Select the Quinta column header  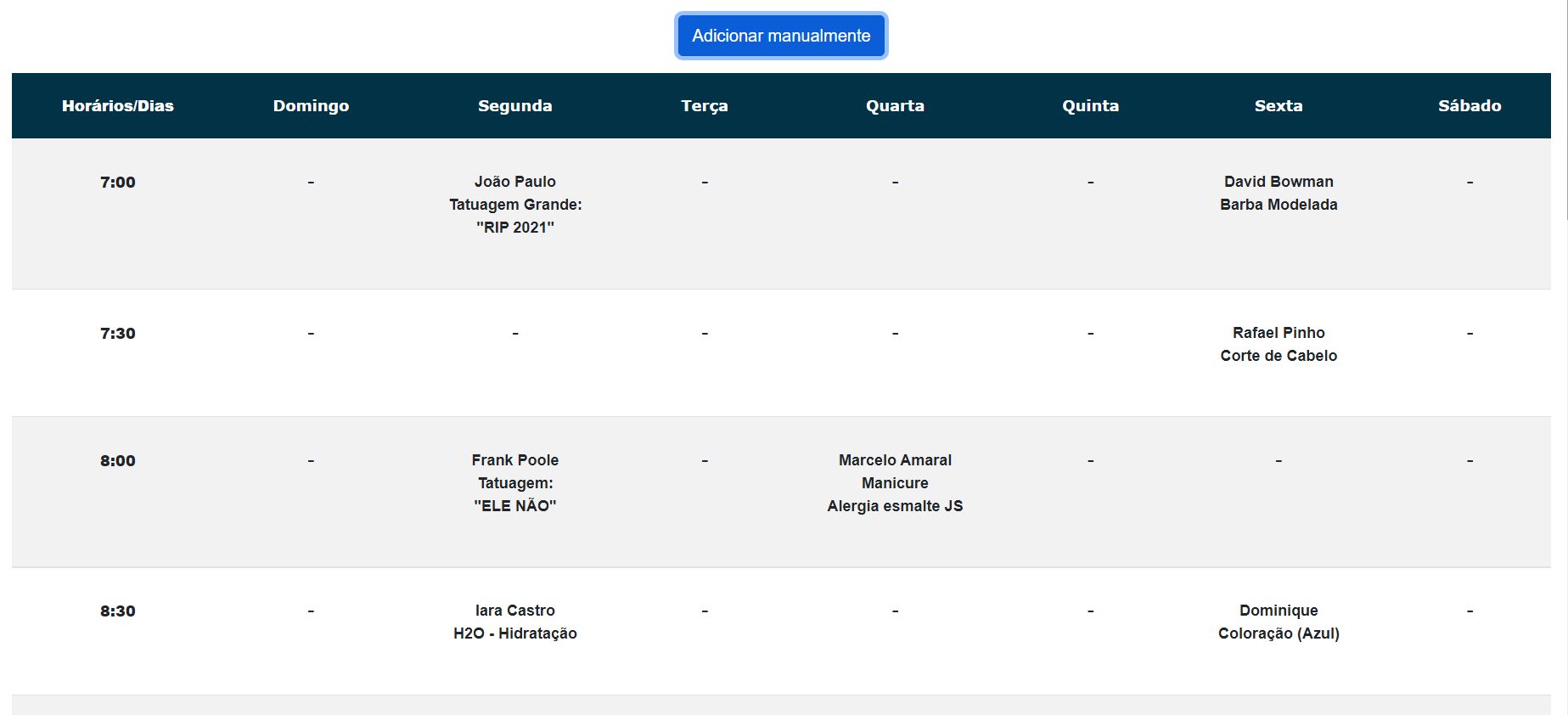click(x=1090, y=106)
